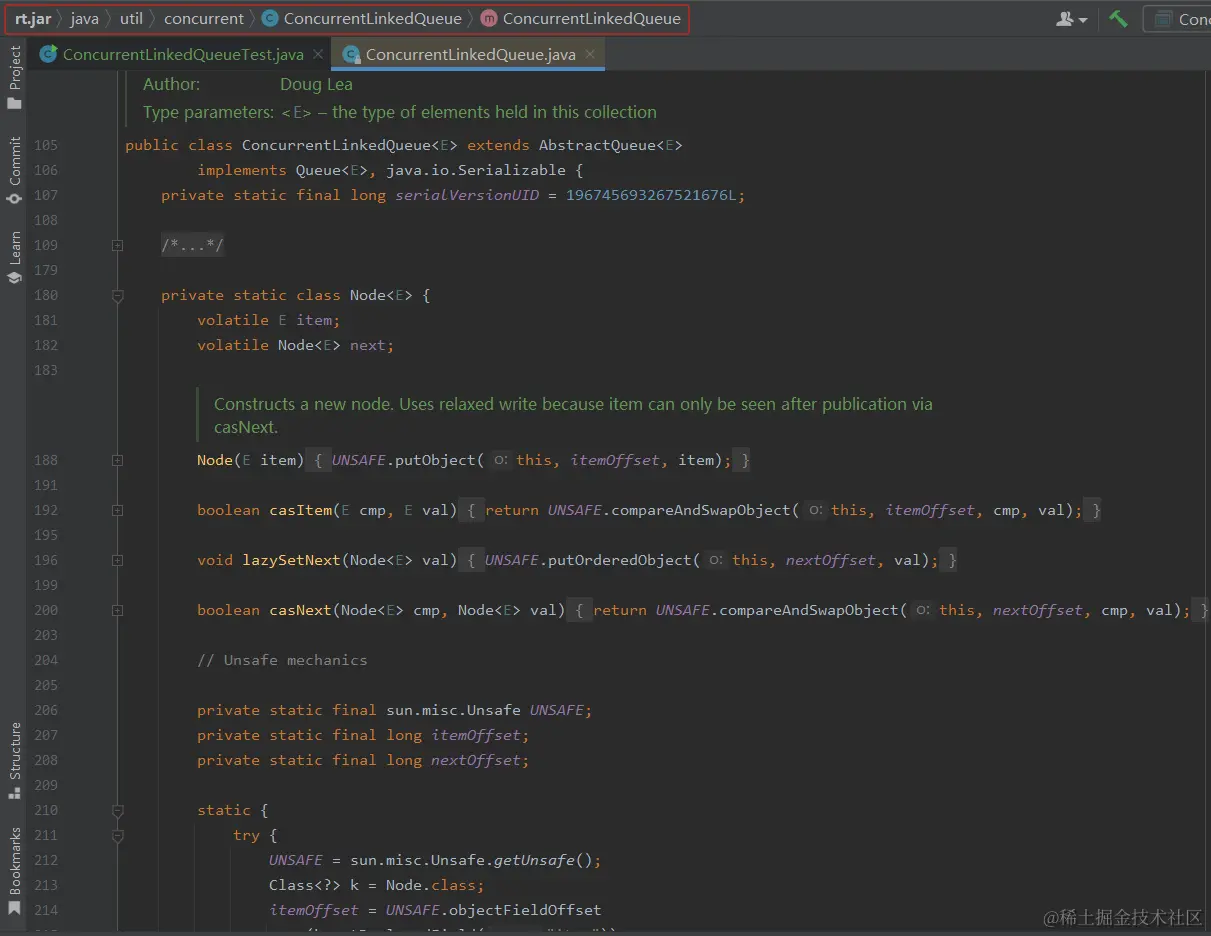Click the putOrderedObject call
Viewport: 1211px width, 936px height.
tap(619, 560)
